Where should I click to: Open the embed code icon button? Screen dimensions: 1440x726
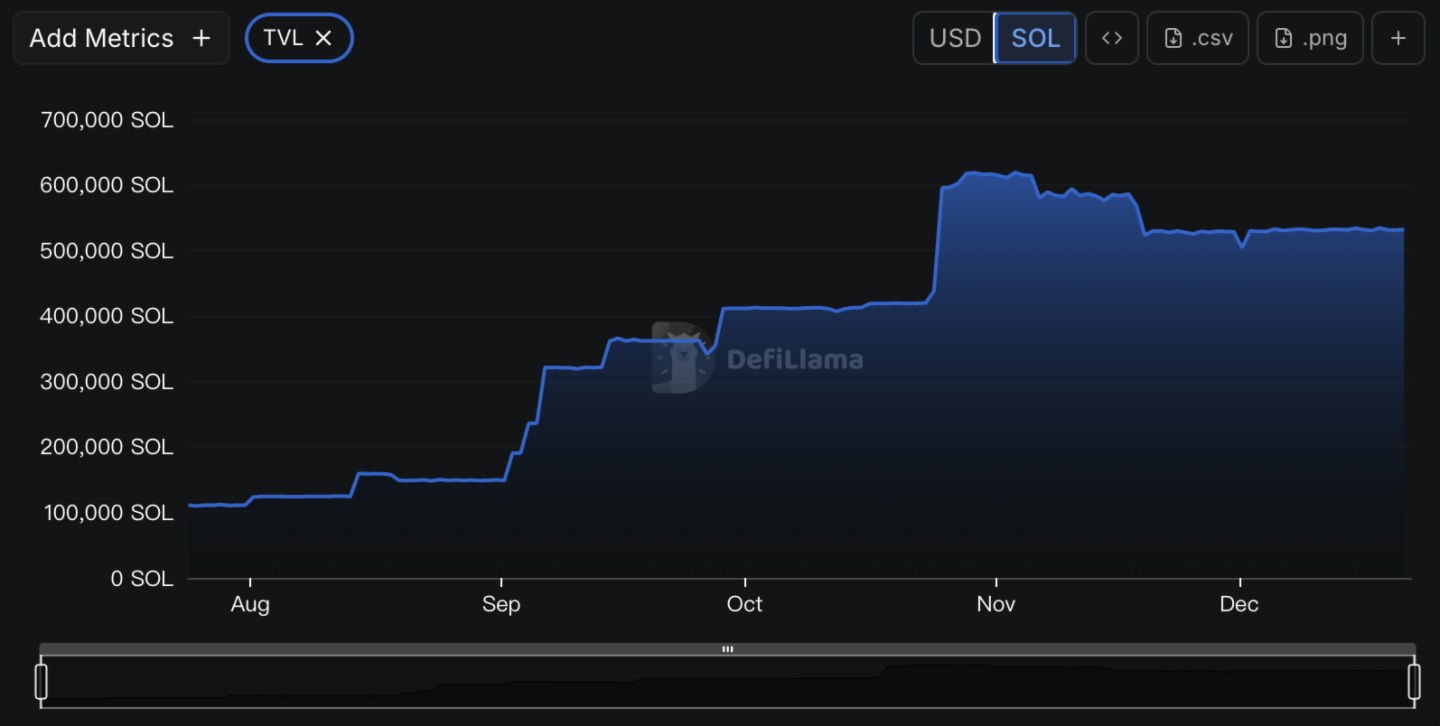tap(1111, 38)
